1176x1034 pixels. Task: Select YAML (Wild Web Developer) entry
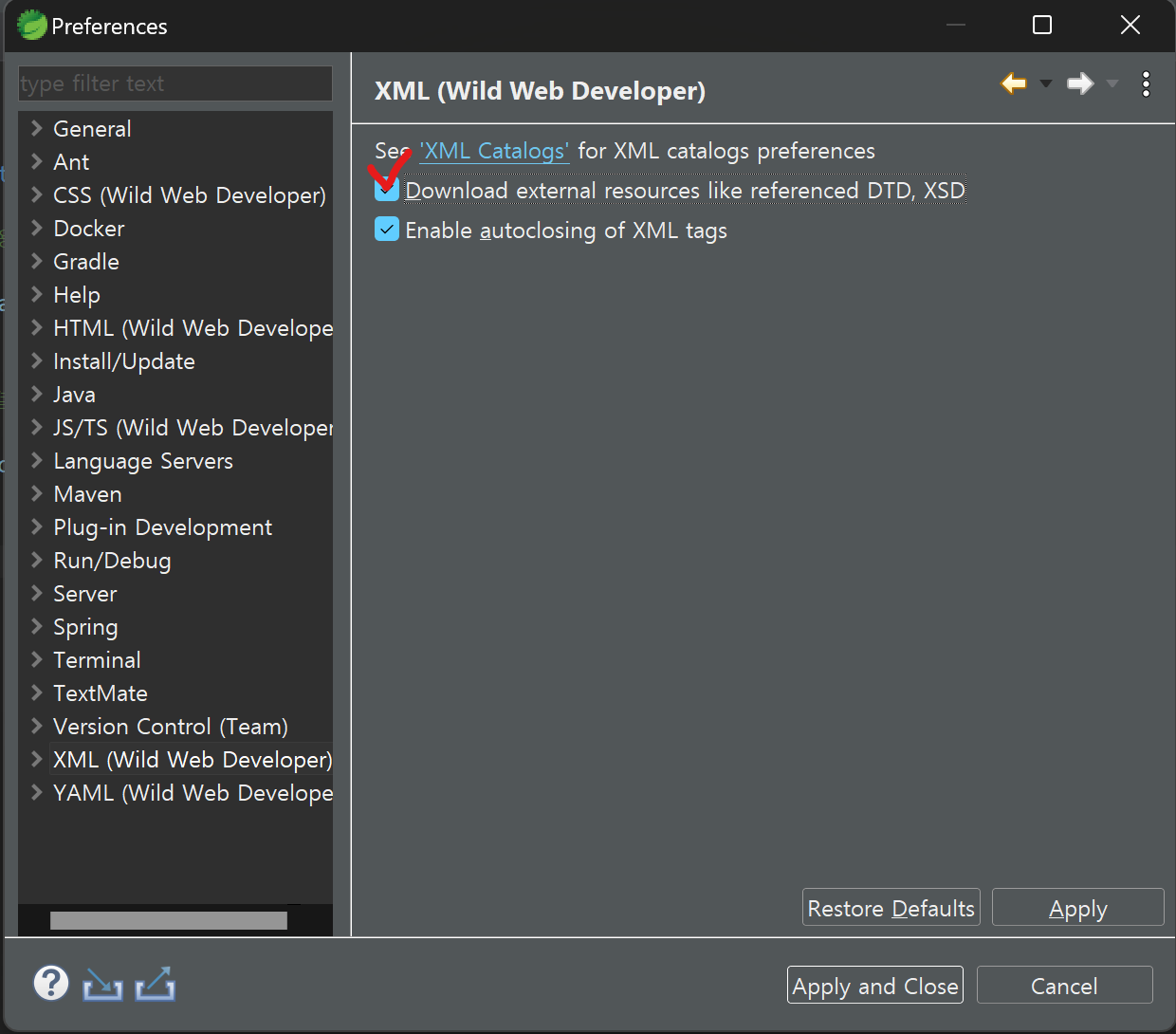193,793
